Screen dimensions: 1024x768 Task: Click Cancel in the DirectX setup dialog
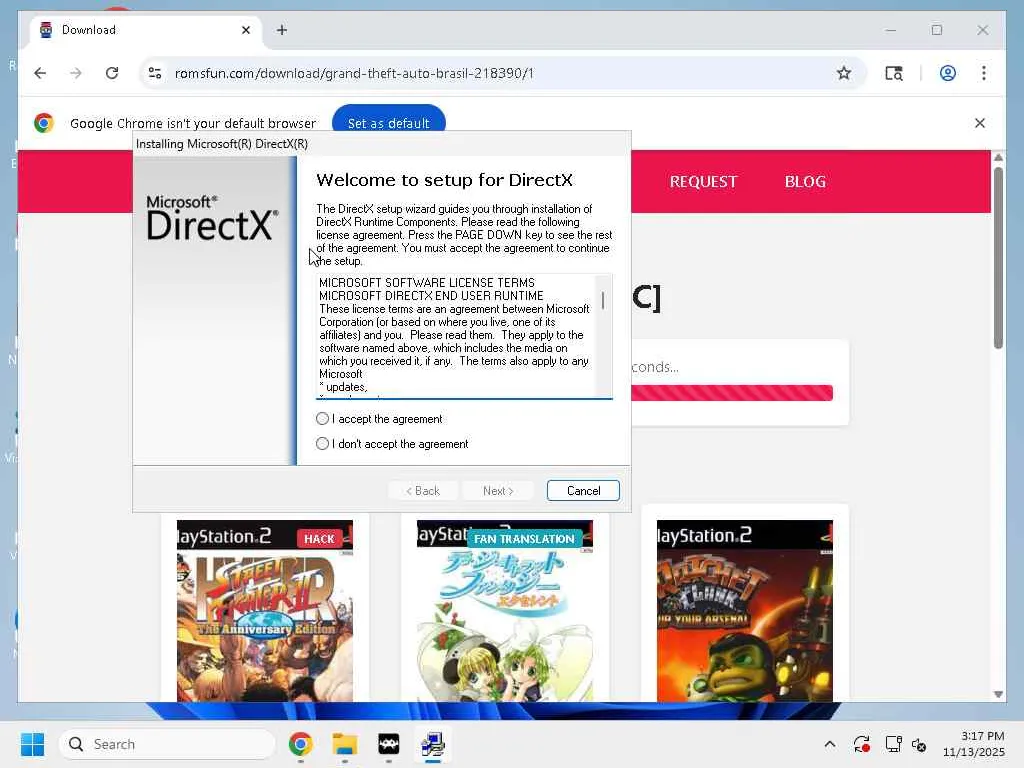583,490
